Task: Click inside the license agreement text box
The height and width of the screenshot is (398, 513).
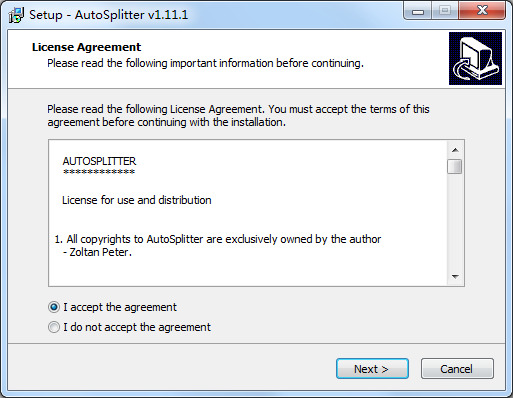Action: (x=248, y=213)
